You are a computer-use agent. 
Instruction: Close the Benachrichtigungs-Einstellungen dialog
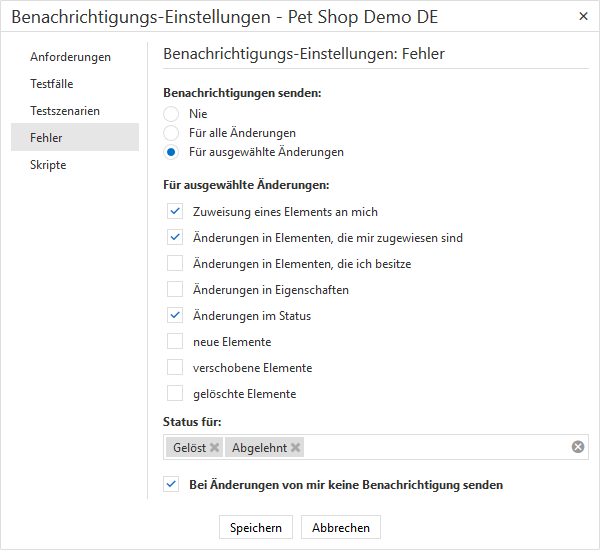pos(583,17)
